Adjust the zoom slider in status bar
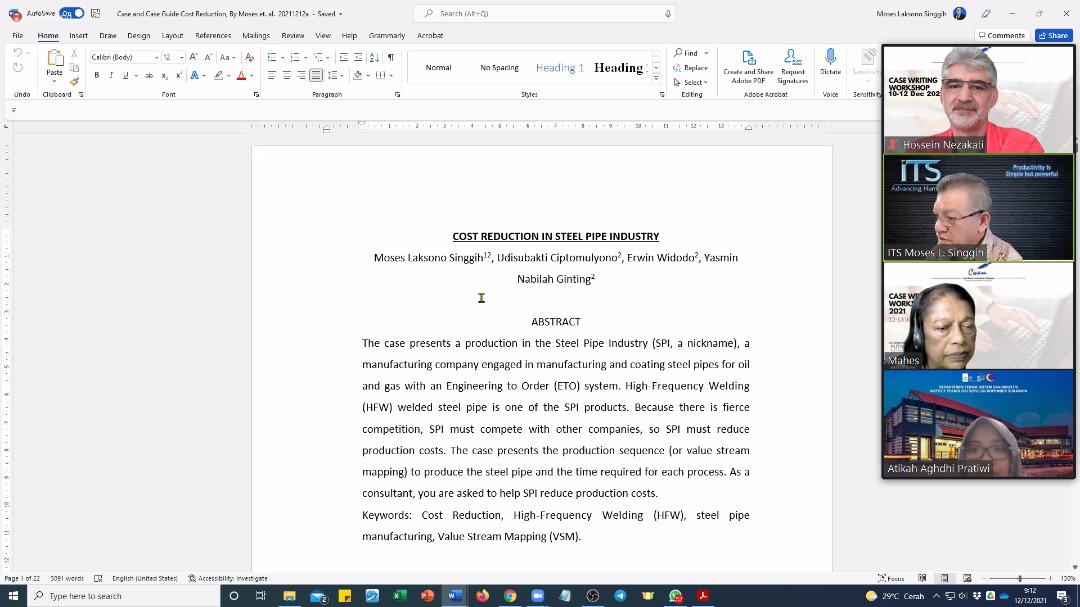 (x=1020, y=578)
